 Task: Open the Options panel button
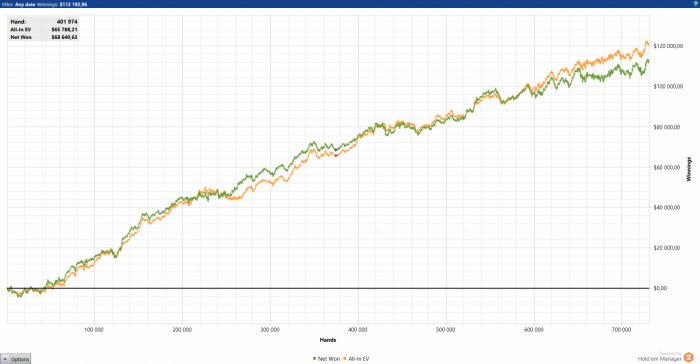click(x=16, y=359)
